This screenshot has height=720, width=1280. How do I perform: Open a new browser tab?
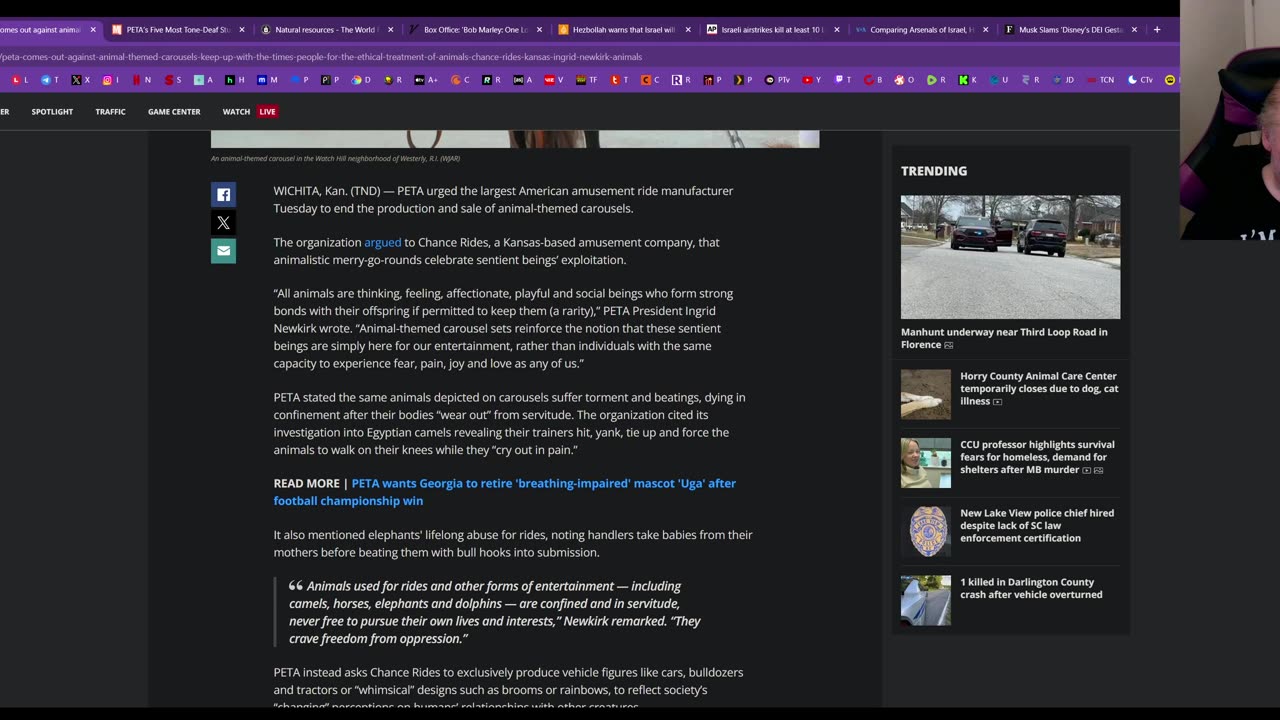pos(1157,30)
